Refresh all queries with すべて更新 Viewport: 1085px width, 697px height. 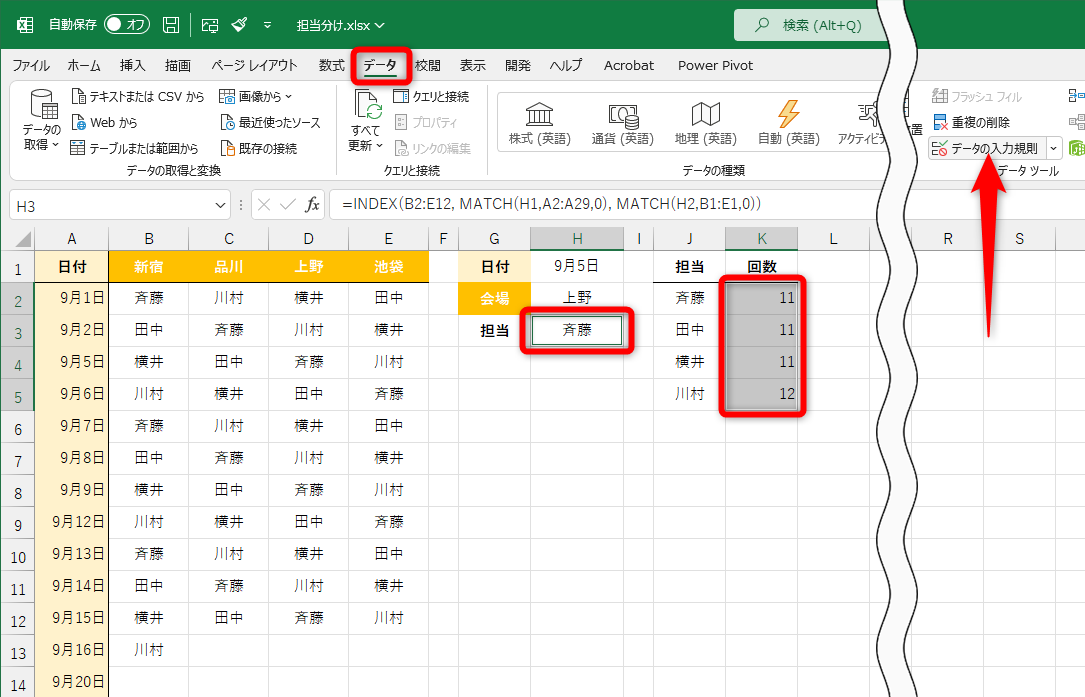coord(367,122)
